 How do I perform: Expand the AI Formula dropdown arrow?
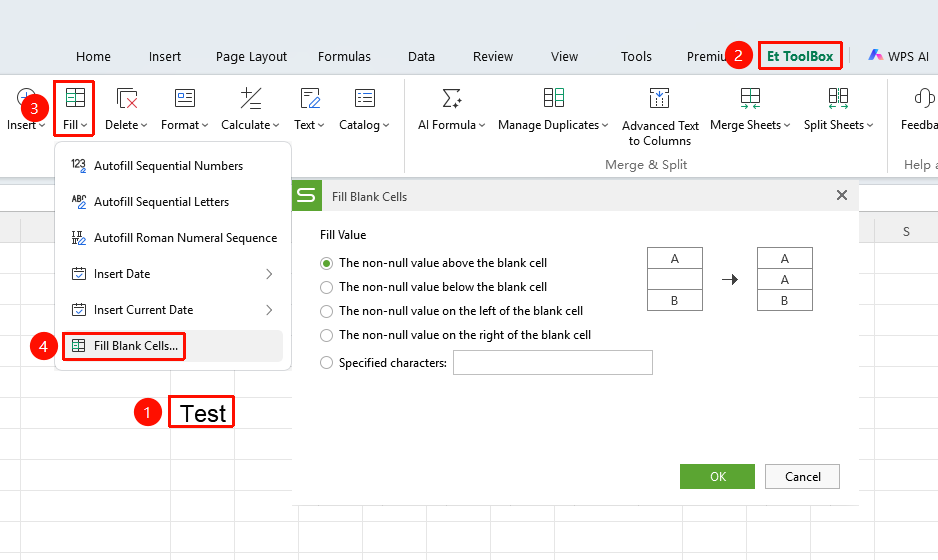(x=482, y=125)
